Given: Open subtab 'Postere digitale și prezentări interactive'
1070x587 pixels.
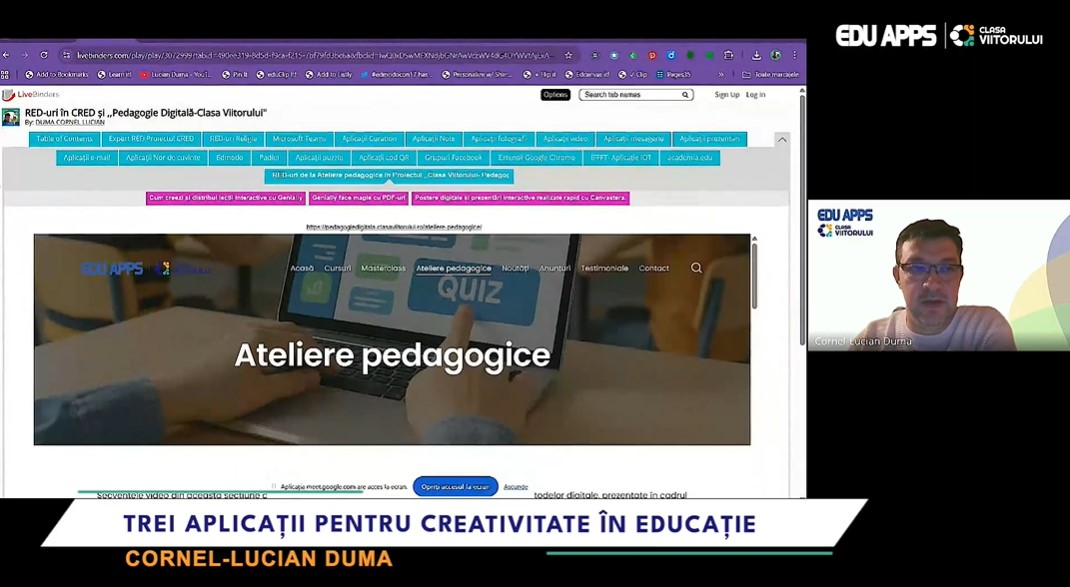Looking at the screenshot, I should 521,198.
